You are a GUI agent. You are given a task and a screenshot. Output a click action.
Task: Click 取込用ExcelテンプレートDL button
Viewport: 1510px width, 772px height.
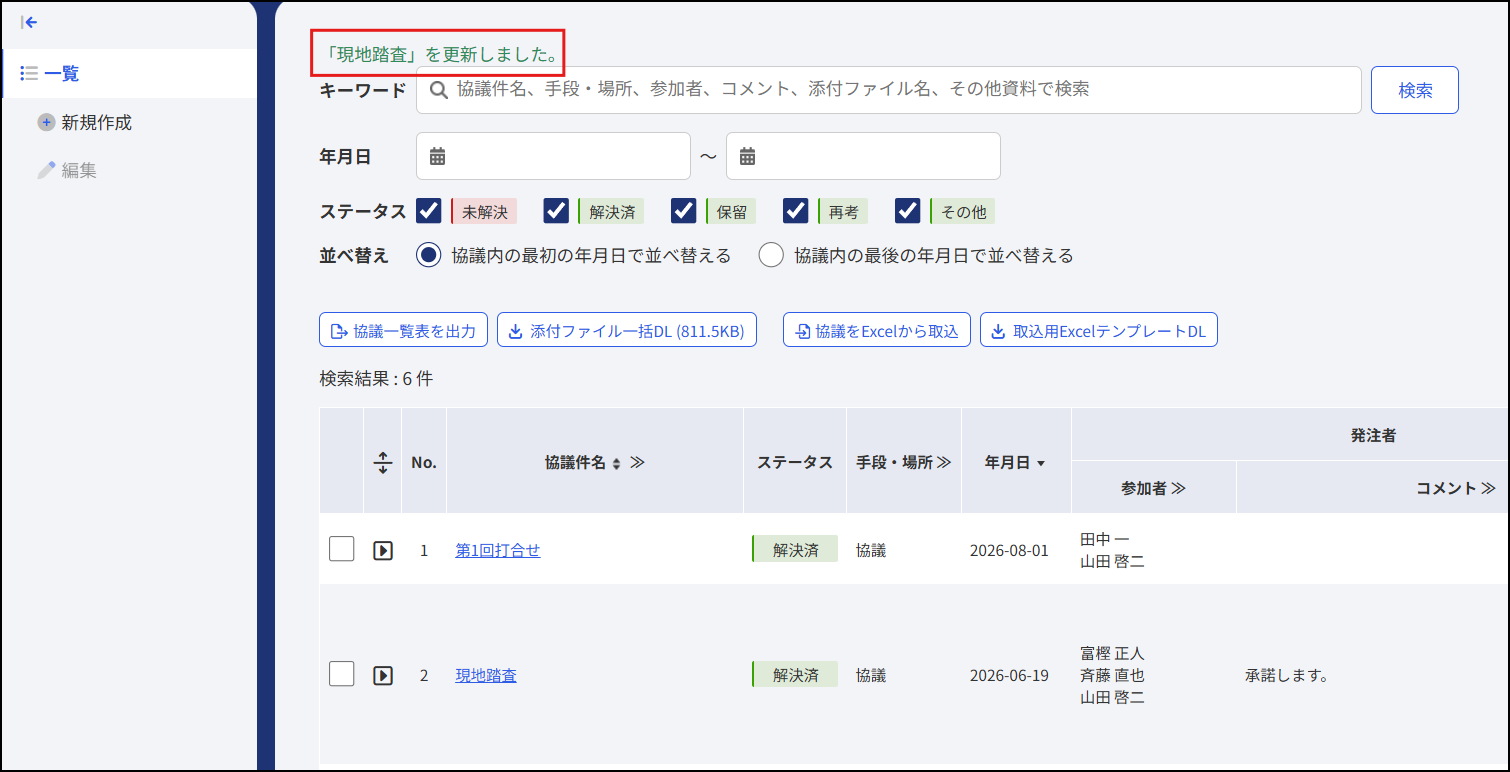click(1099, 331)
